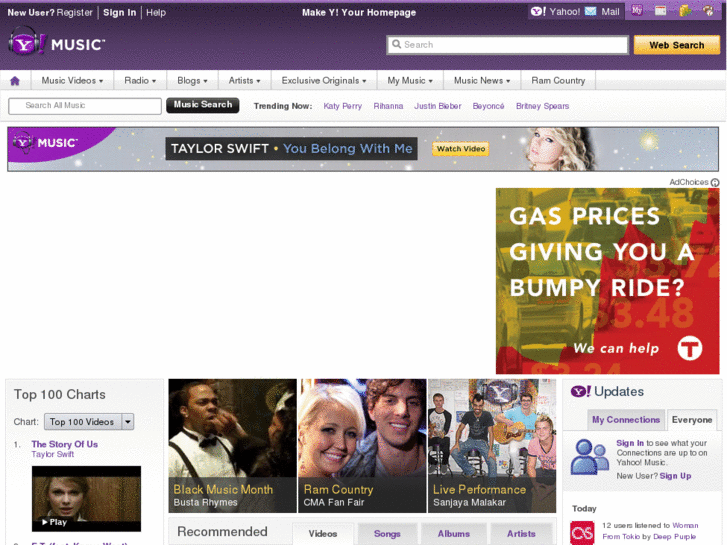Click Watch Video on Taylor Swift banner
The image size is (727, 545).
click(461, 149)
